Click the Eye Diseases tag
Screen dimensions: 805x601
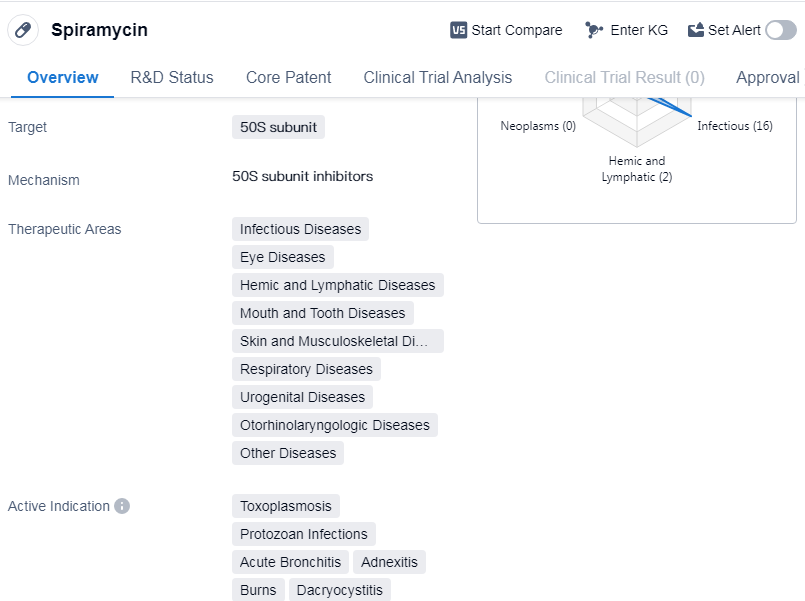tap(283, 257)
